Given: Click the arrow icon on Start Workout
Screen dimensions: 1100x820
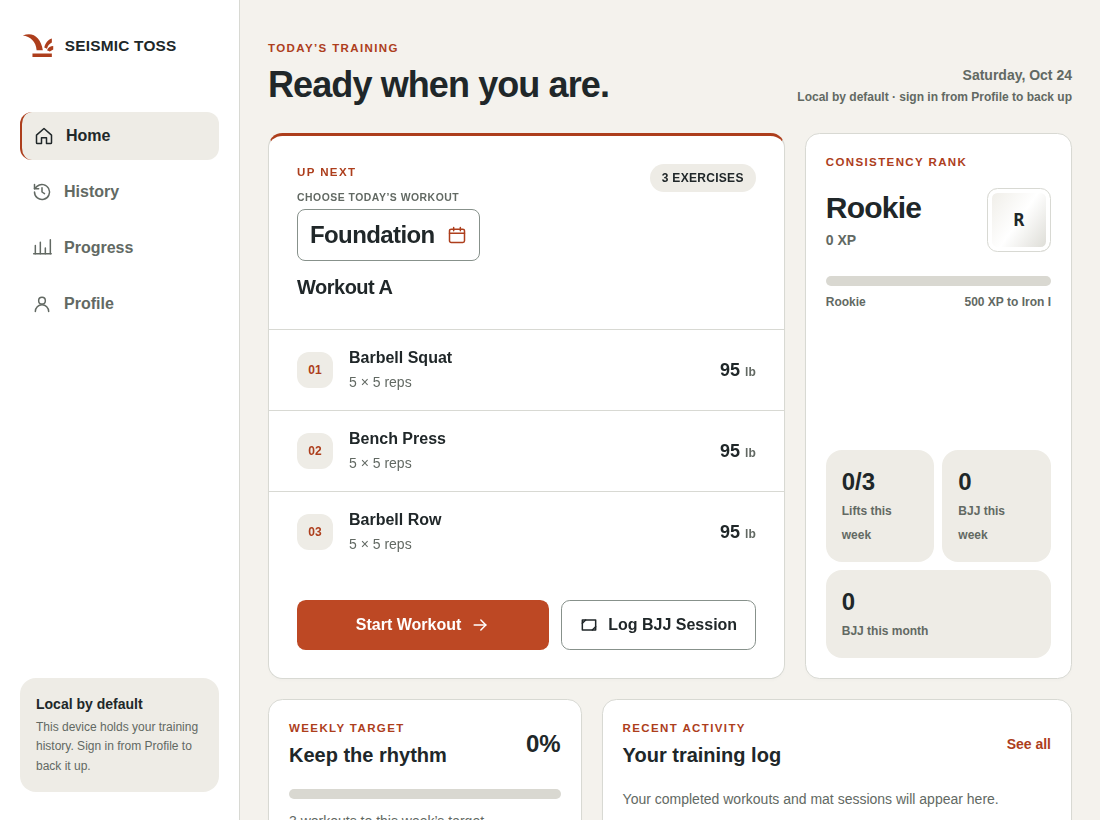Looking at the screenshot, I should click(x=481, y=625).
